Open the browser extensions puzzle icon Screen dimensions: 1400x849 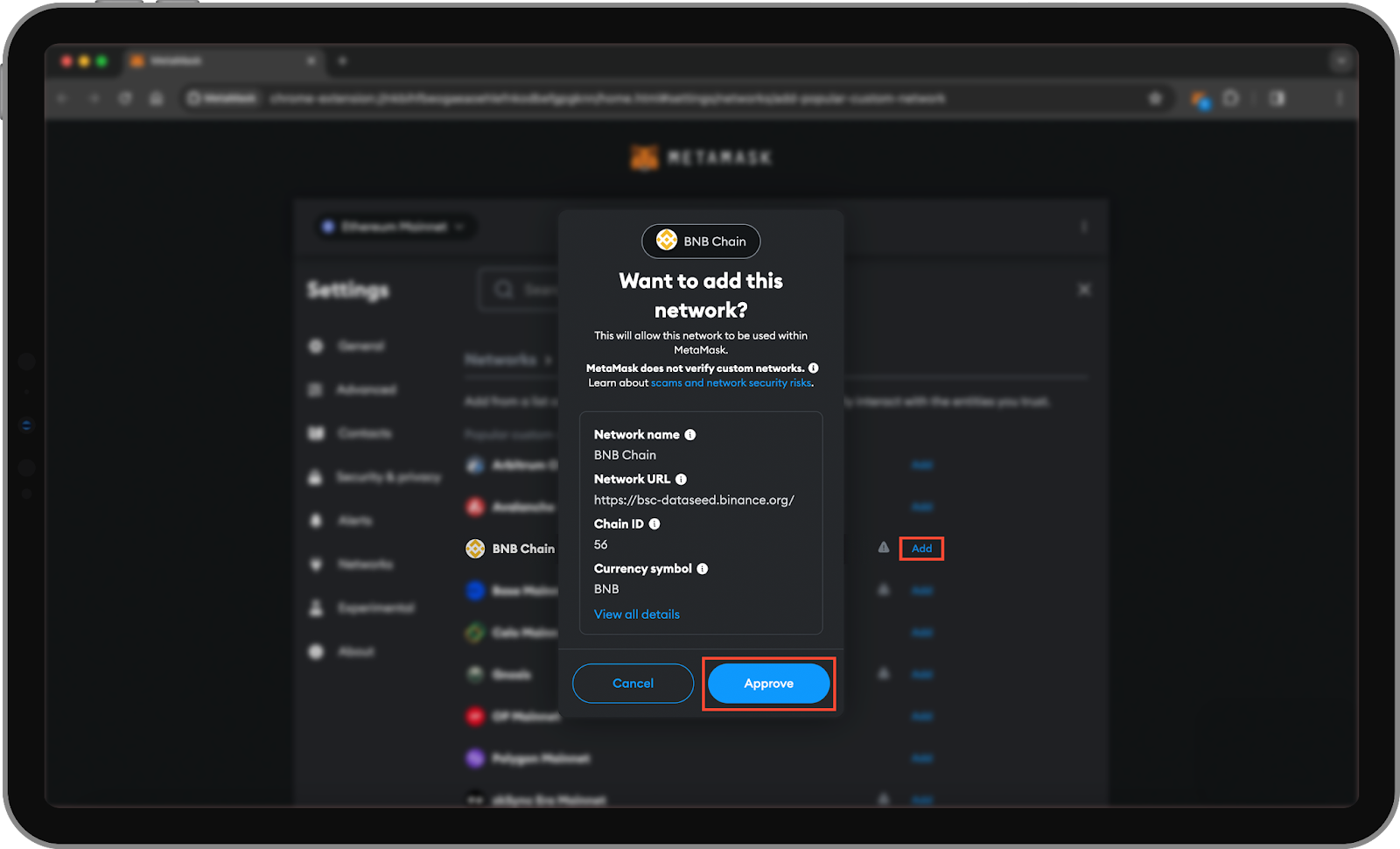[x=1231, y=99]
